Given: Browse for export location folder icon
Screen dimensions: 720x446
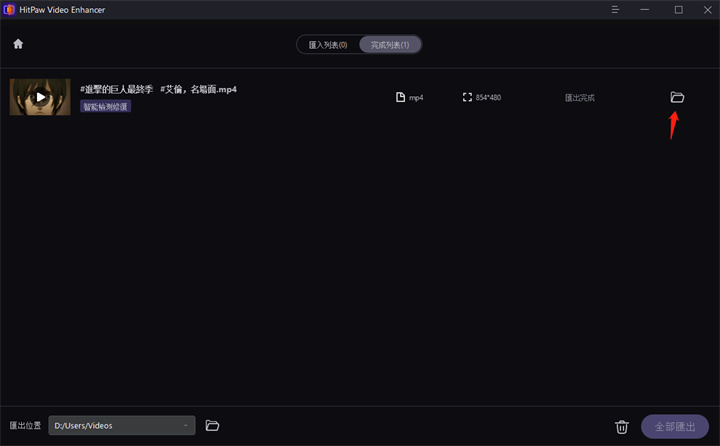Looking at the screenshot, I should click(x=212, y=425).
